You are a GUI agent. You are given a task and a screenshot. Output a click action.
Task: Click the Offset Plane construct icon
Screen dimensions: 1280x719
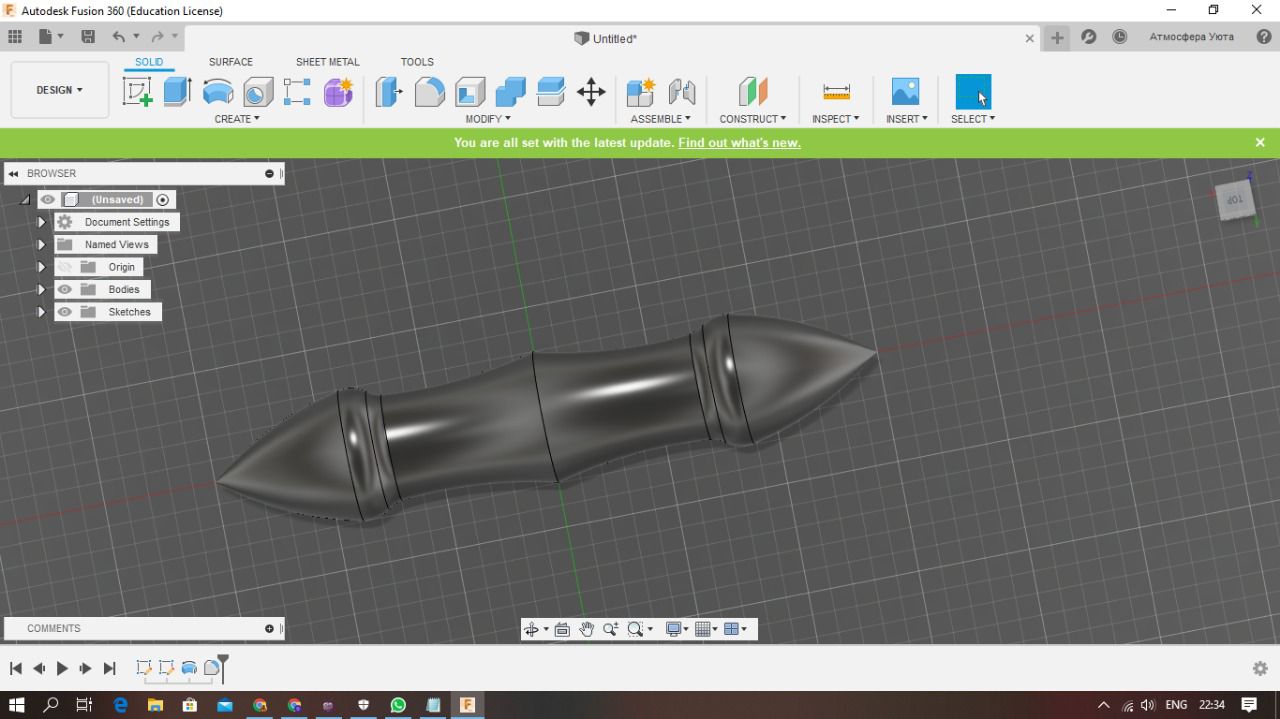pyautogui.click(x=752, y=92)
